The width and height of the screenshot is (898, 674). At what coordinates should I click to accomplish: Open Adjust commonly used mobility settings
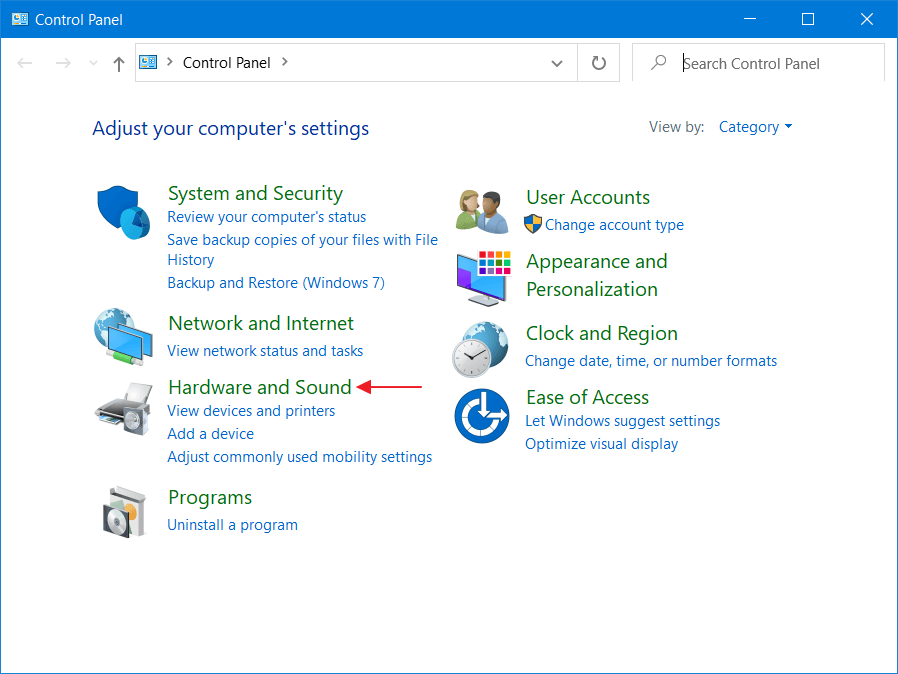pos(300,457)
